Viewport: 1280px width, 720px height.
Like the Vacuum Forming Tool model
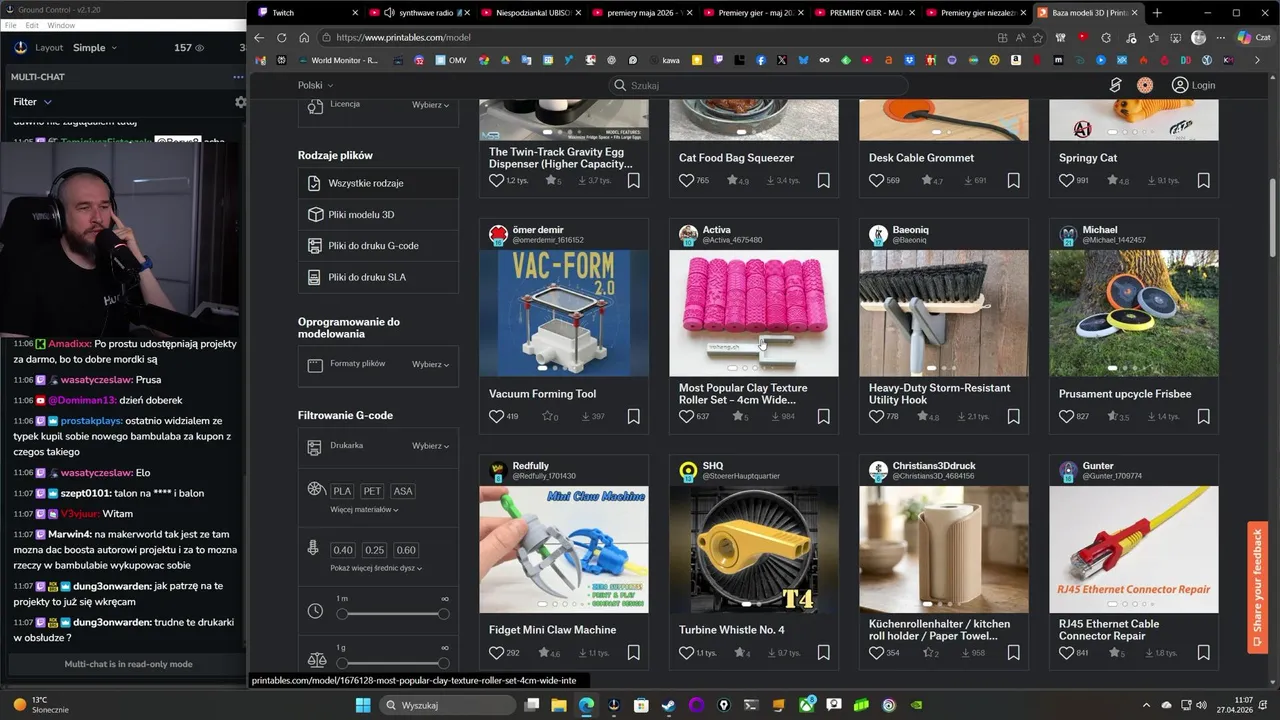pos(496,417)
